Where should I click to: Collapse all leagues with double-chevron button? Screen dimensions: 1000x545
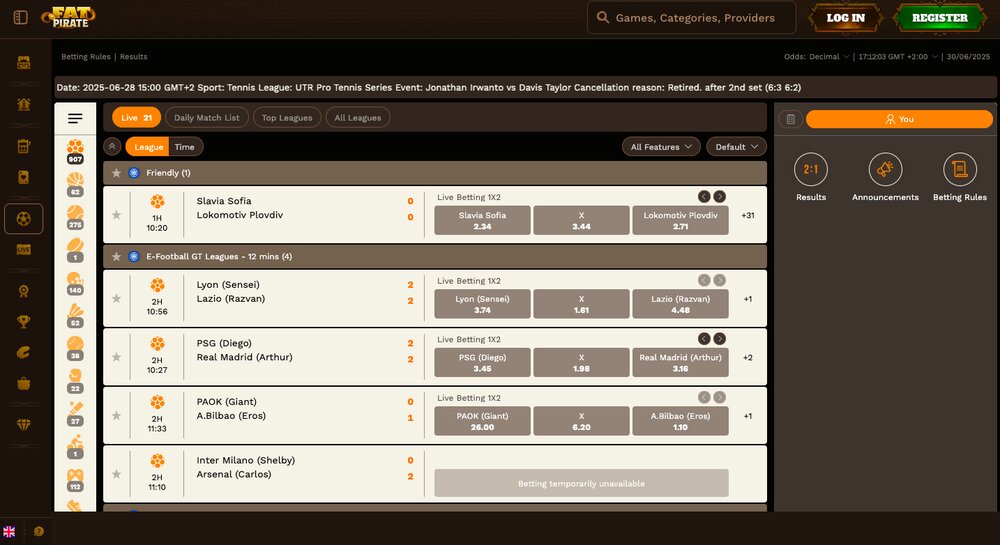point(112,147)
